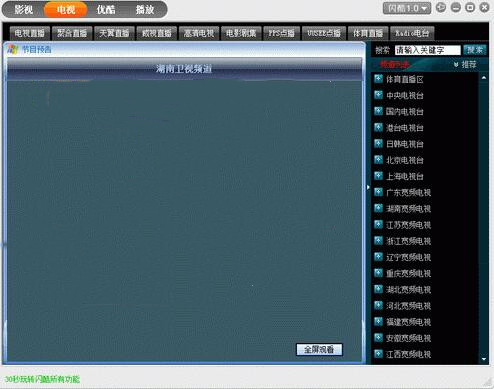
Task: Open the 福建宽频电视 entry
Action: (408, 322)
